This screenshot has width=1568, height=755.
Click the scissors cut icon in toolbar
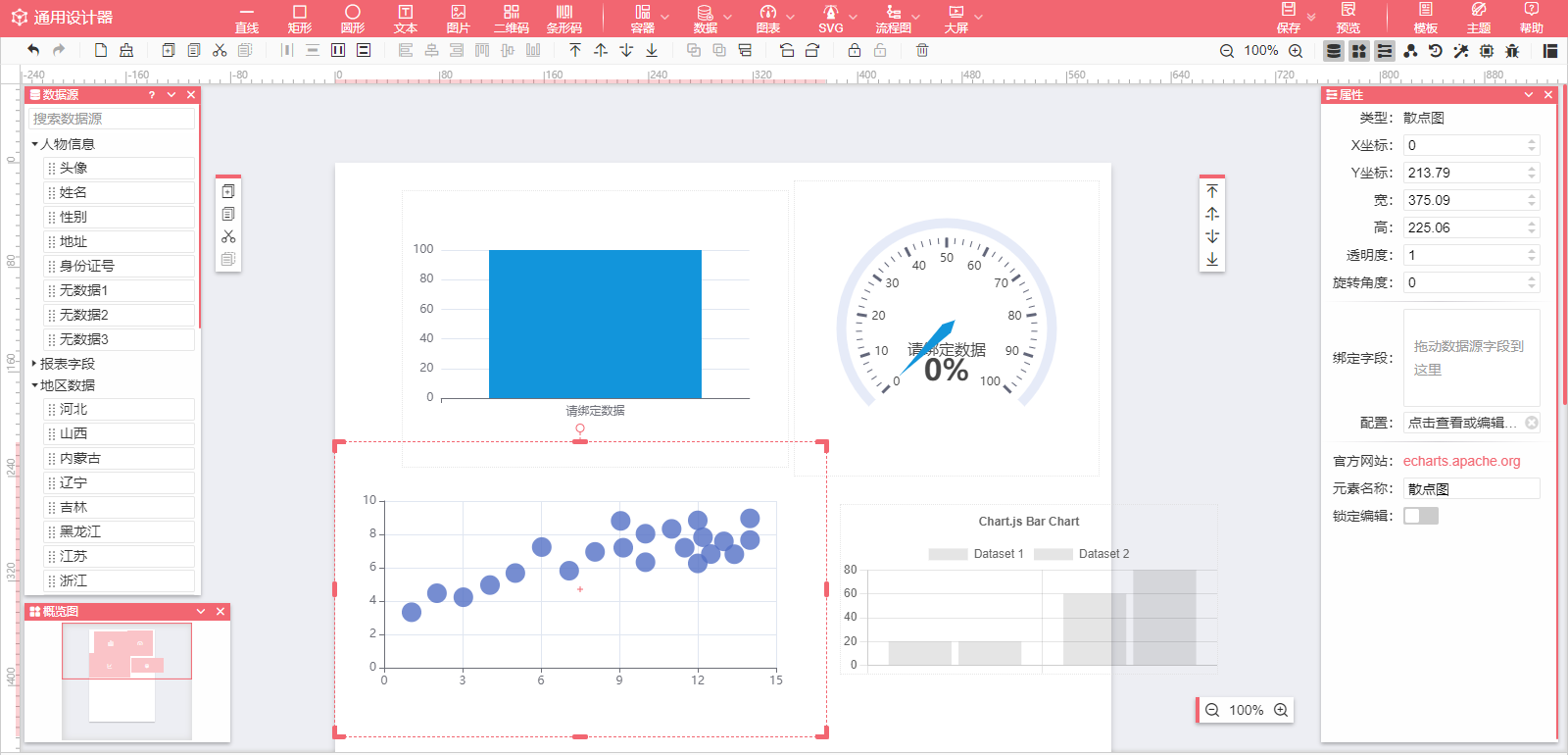[220, 50]
